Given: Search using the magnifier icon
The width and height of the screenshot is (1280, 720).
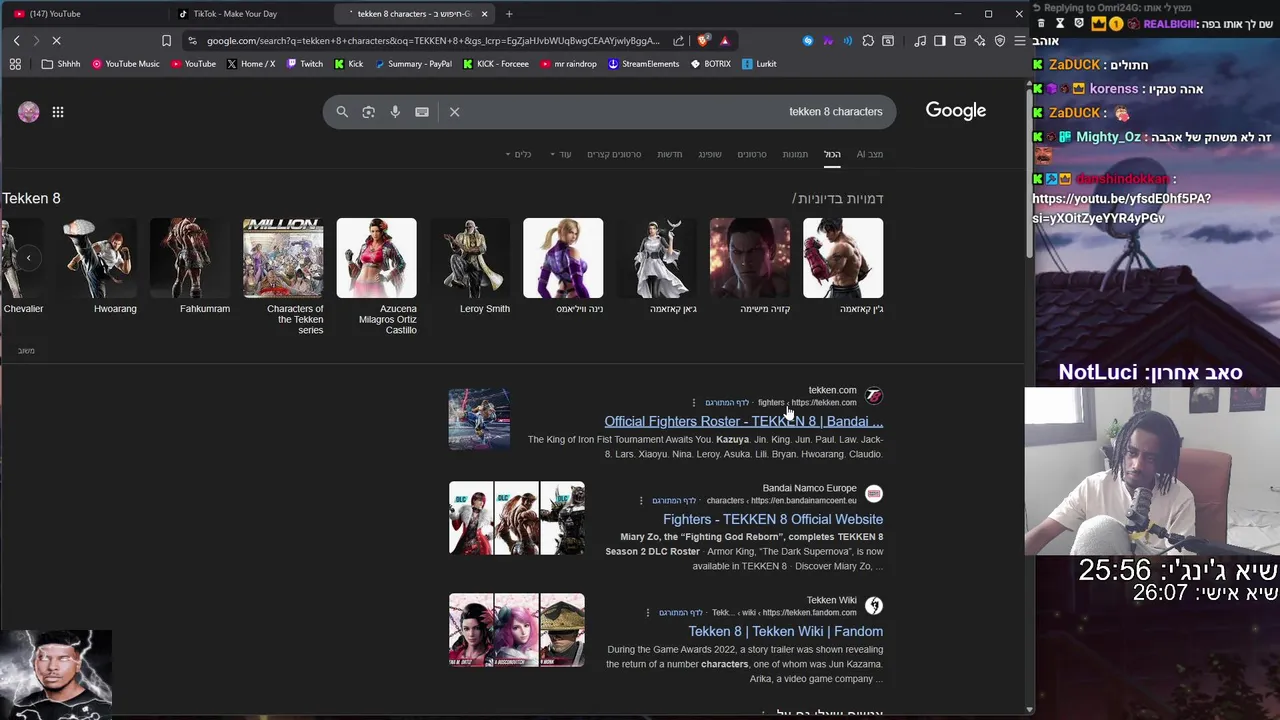Looking at the screenshot, I should 342,112.
